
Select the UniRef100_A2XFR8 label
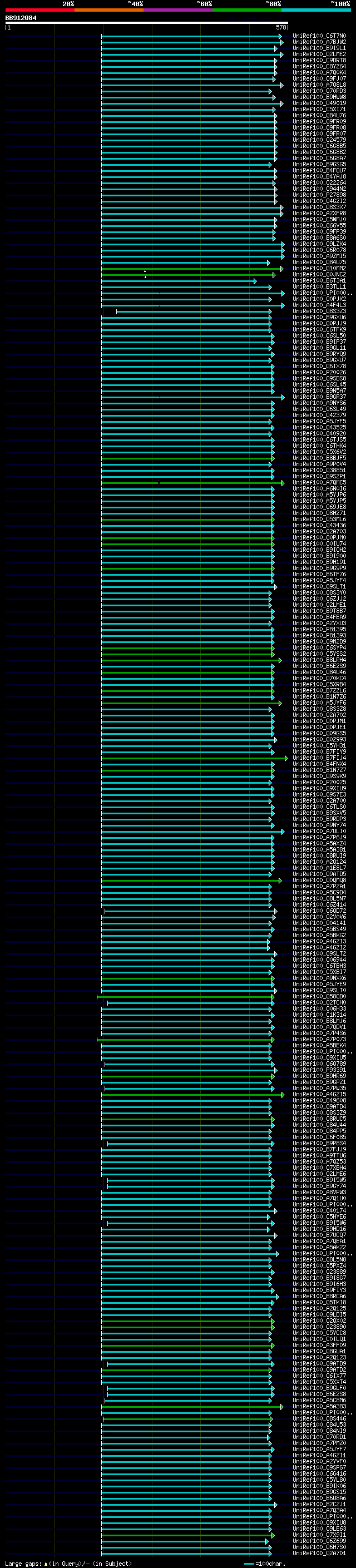point(319,213)
